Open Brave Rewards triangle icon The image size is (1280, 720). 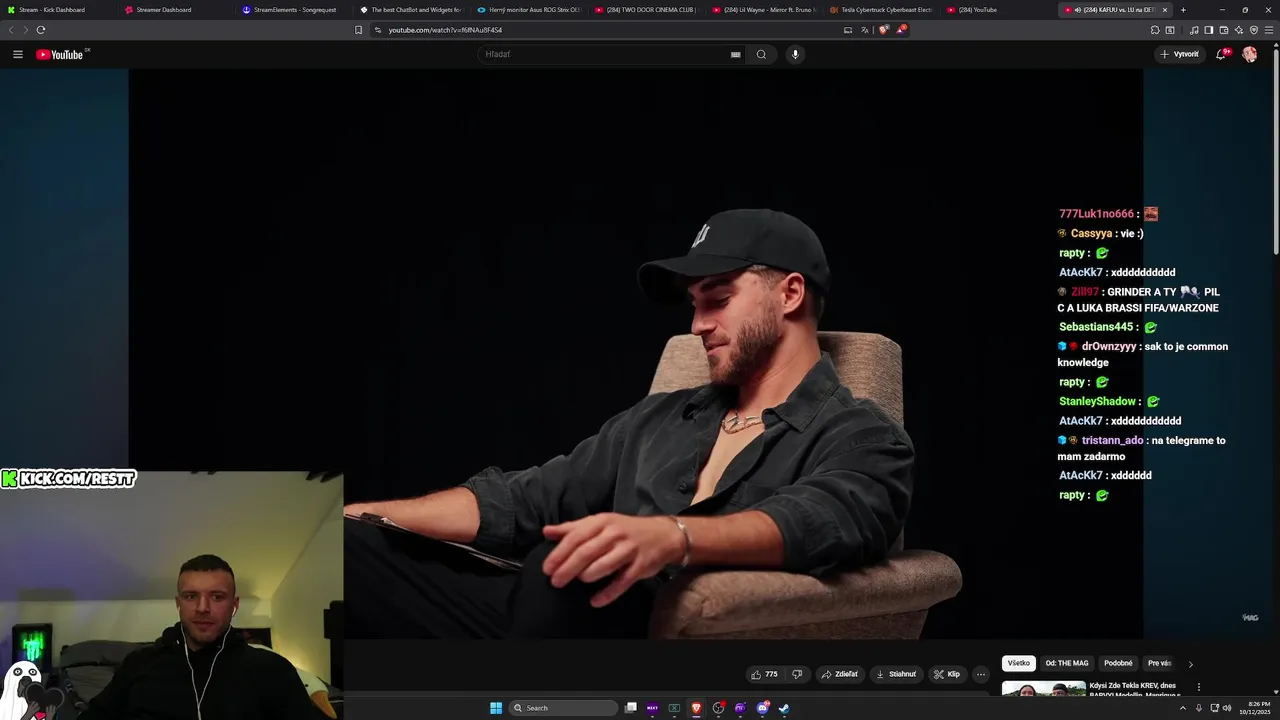click(x=900, y=30)
